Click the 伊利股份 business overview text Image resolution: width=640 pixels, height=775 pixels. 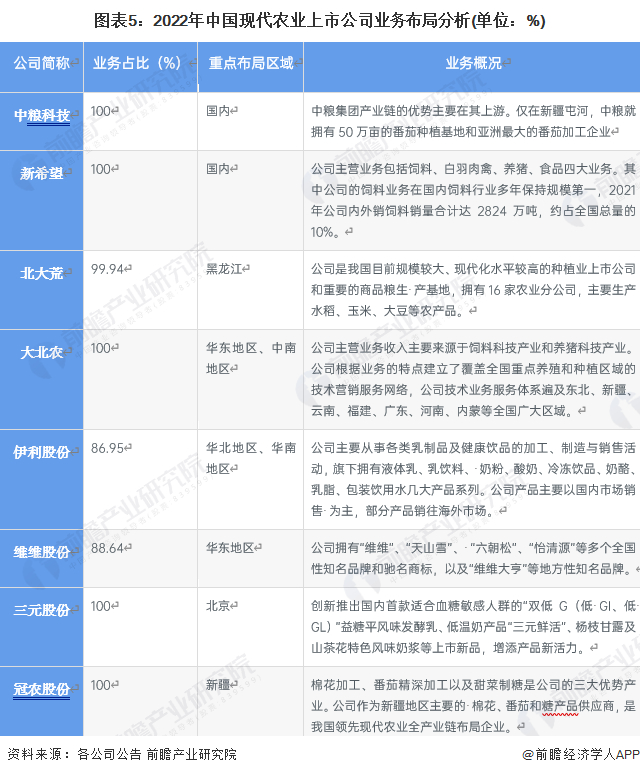473,479
